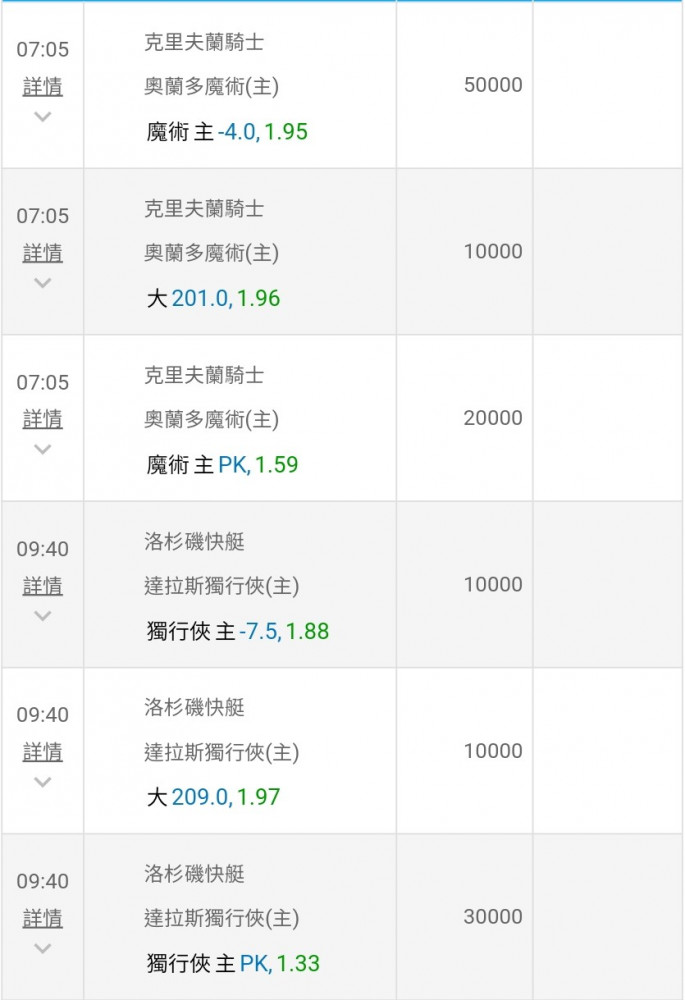
Task: Click the 大 209.0, 1.97 selection
Action: [x=213, y=797]
